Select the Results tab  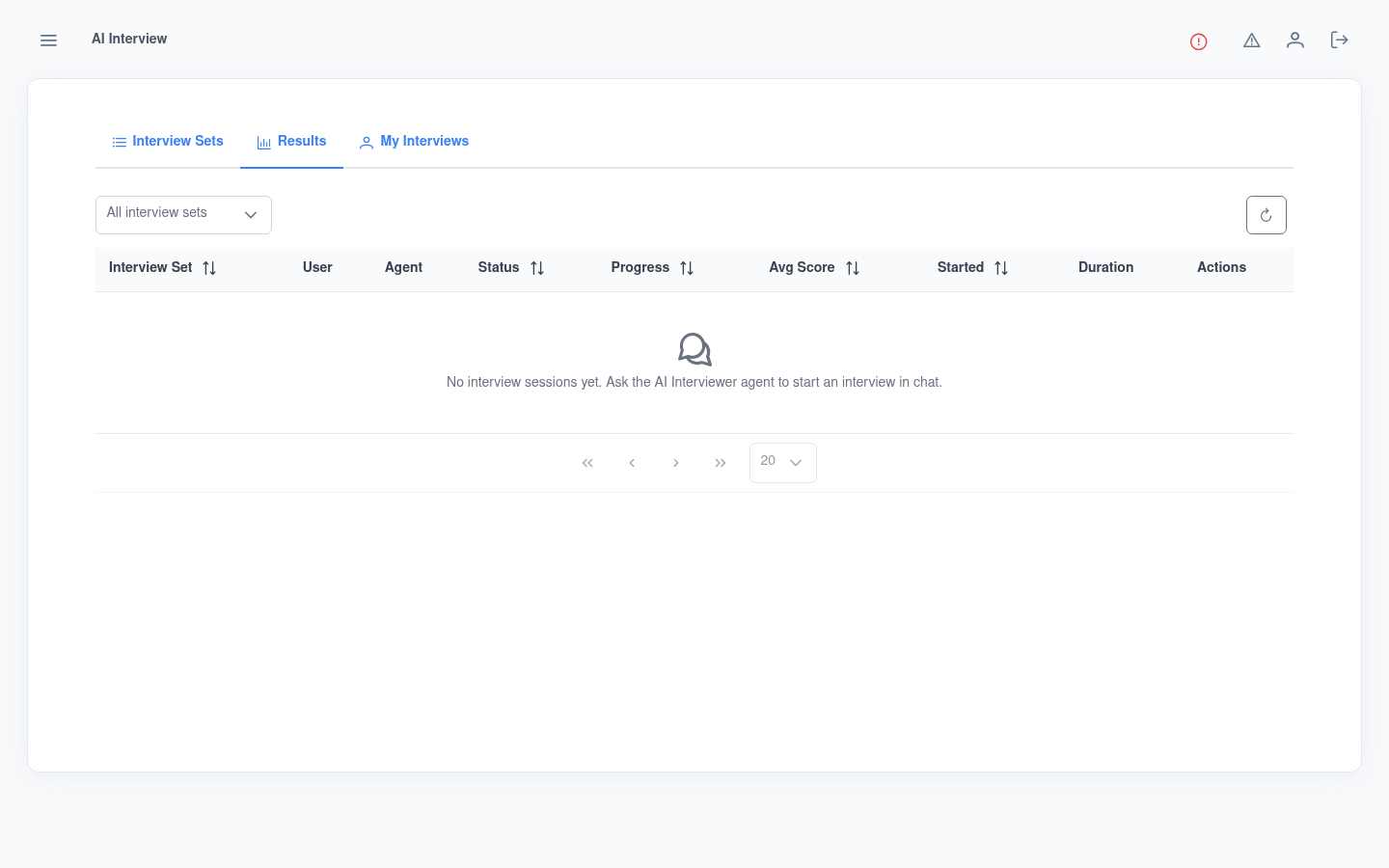pyautogui.click(x=291, y=142)
